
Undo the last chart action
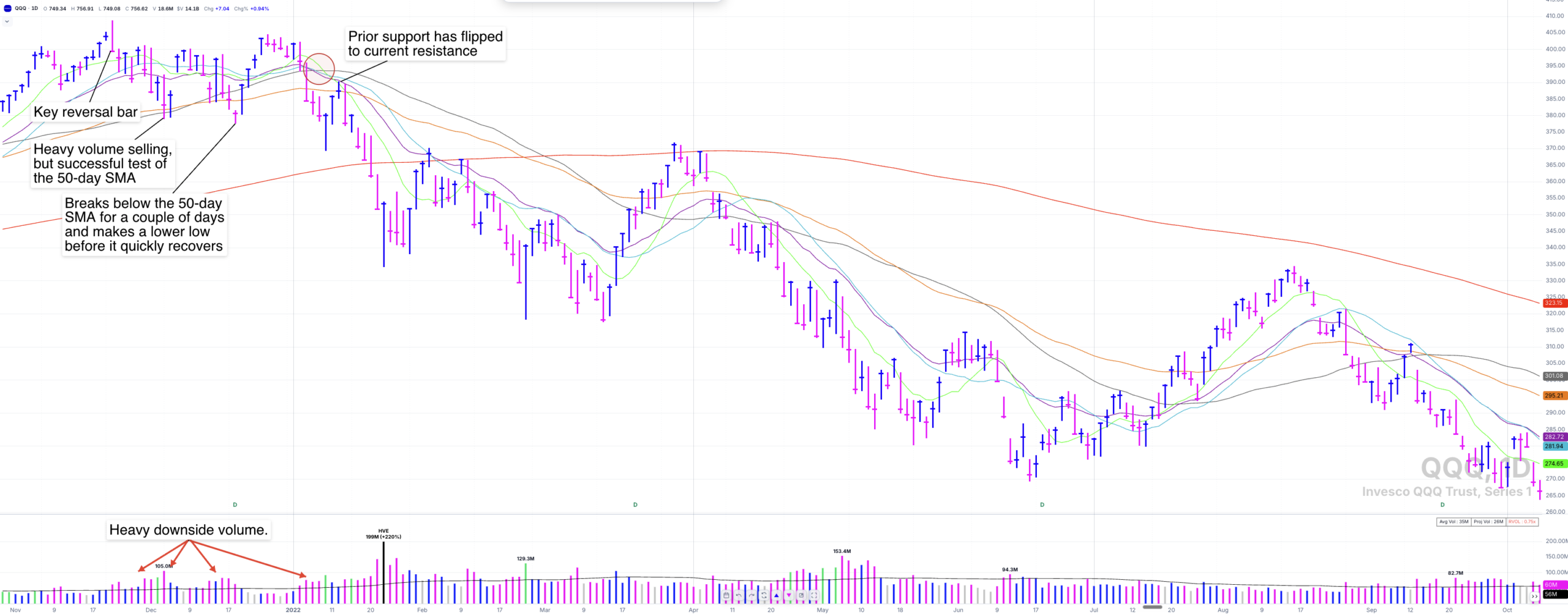(739, 595)
